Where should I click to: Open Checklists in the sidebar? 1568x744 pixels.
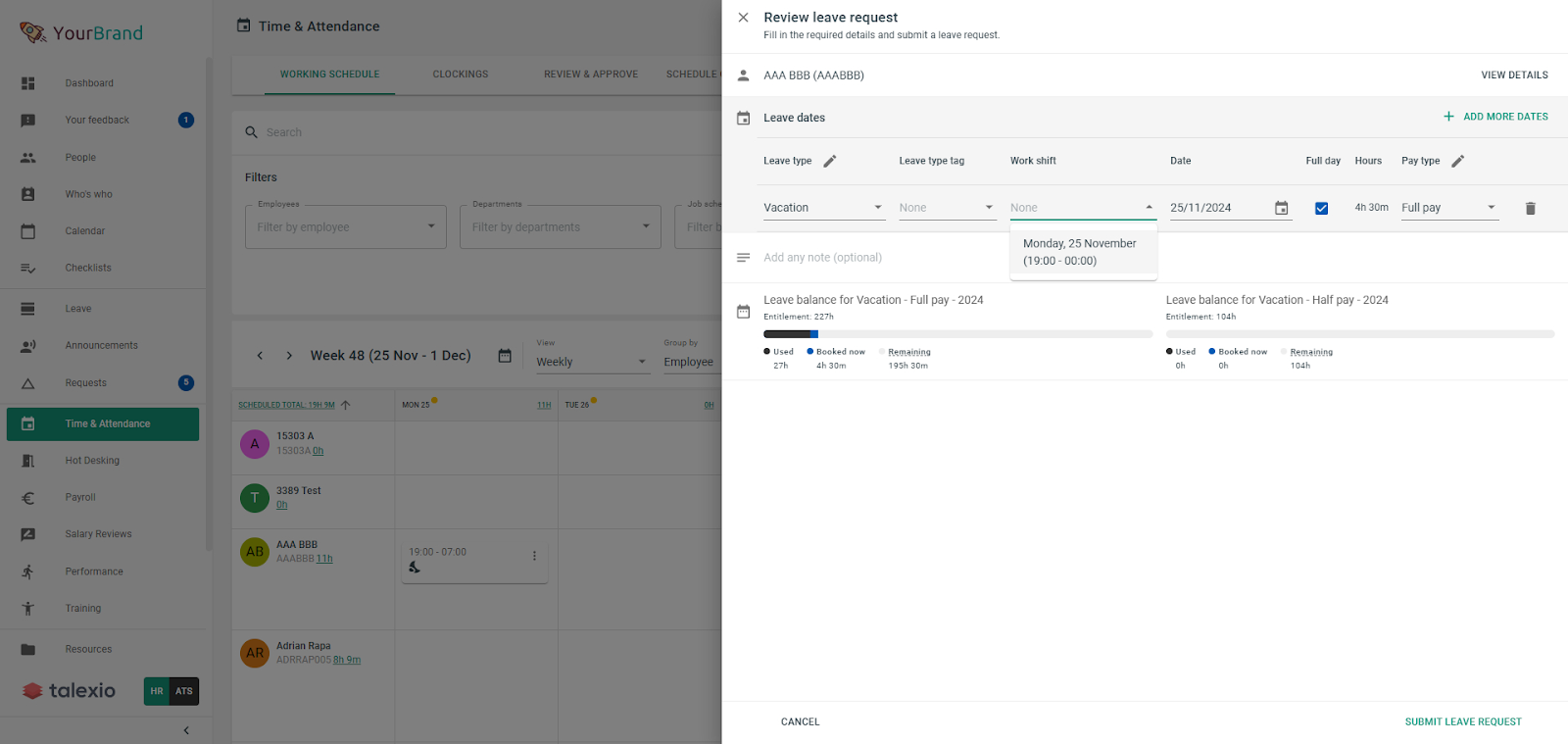click(88, 268)
